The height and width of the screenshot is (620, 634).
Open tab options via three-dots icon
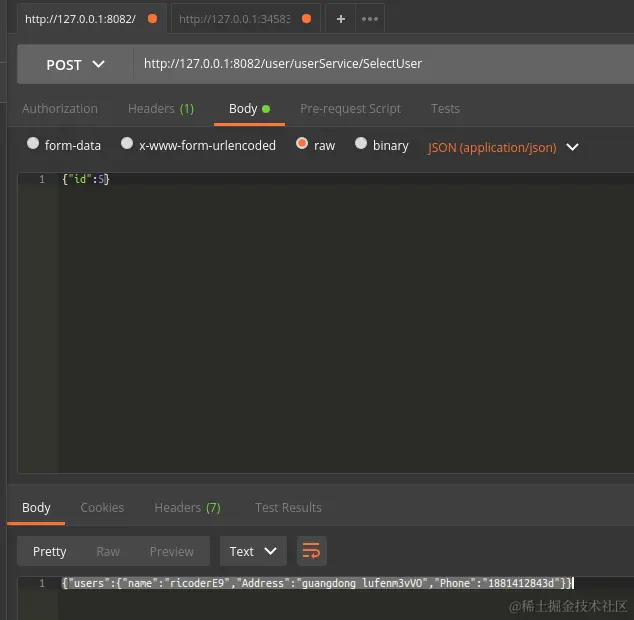[x=370, y=19]
